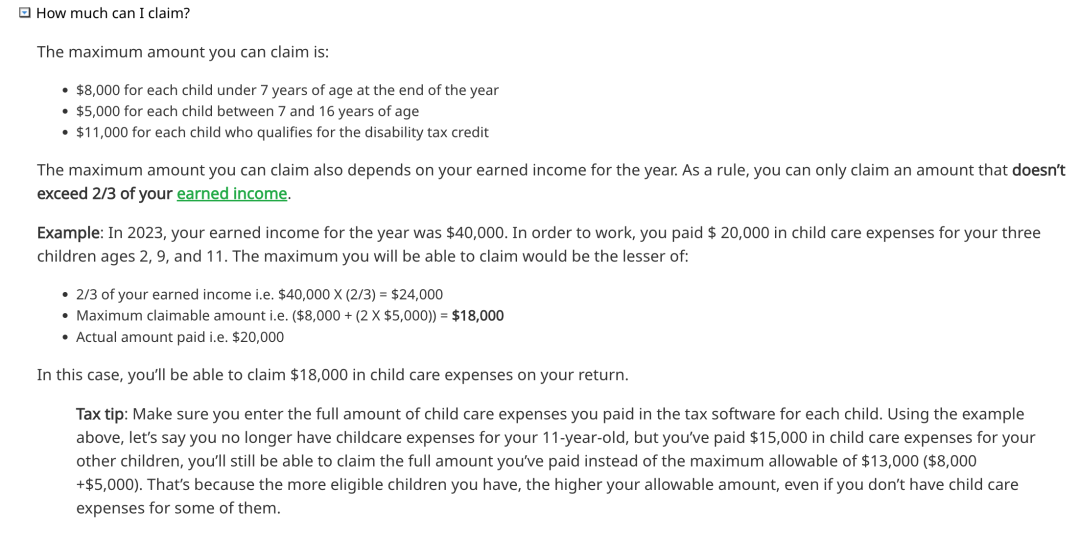
Task: Click the '$11,000' disability tax credit bullet
Action: click(282, 132)
